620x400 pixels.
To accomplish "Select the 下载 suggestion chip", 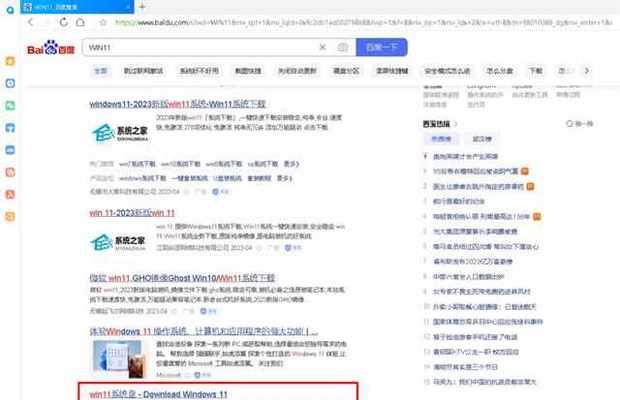I will (536, 71).
